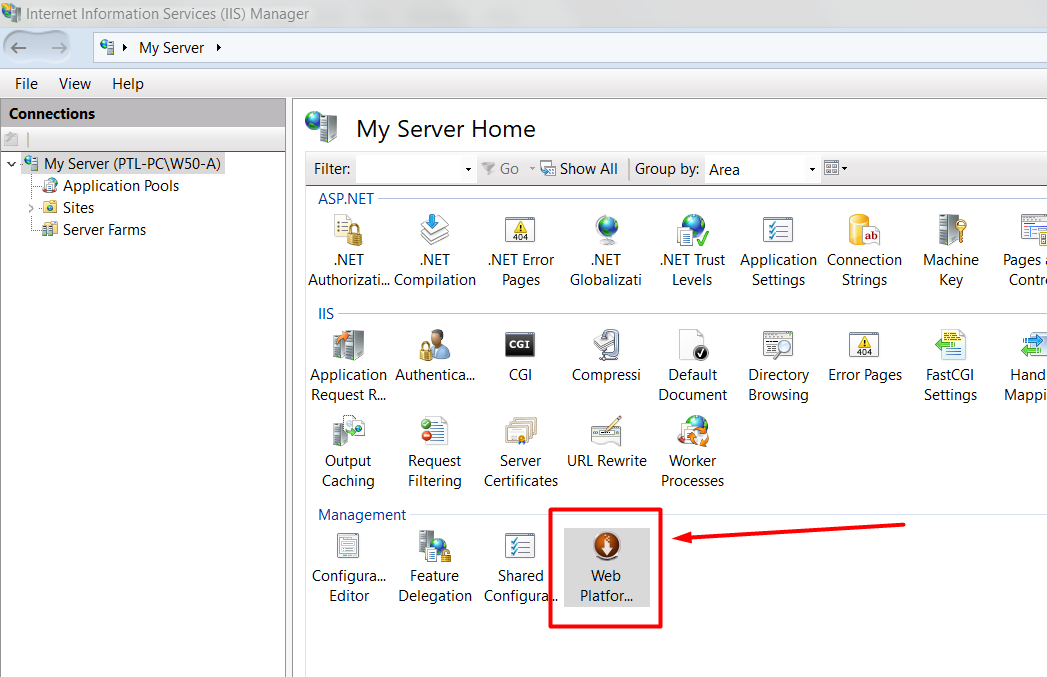Open Web Platform Installer icon
This screenshot has width=1047, height=677.
pos(606,568)
